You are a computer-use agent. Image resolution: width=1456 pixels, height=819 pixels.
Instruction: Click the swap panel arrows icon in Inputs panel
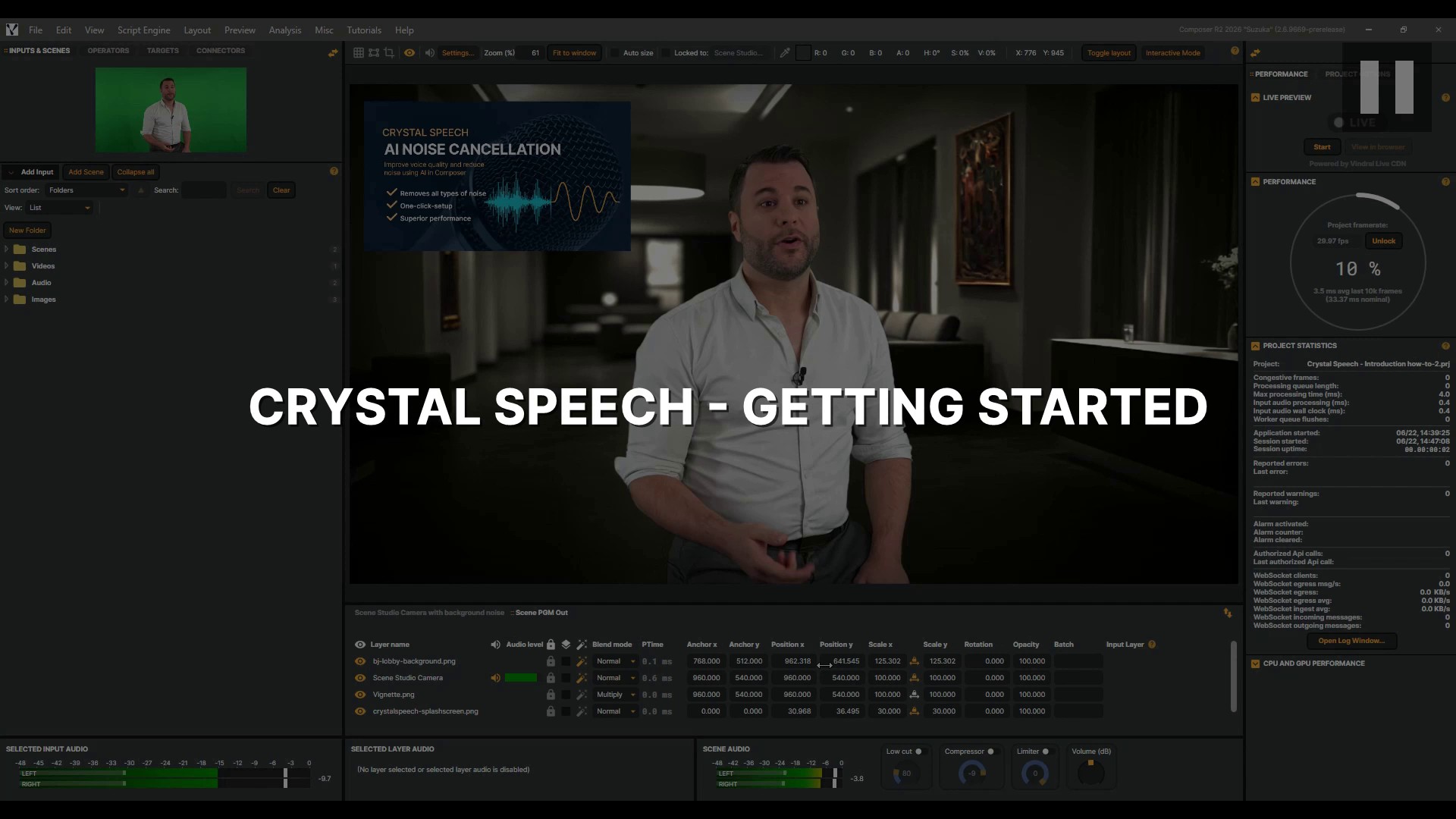(x=333, y=52)
